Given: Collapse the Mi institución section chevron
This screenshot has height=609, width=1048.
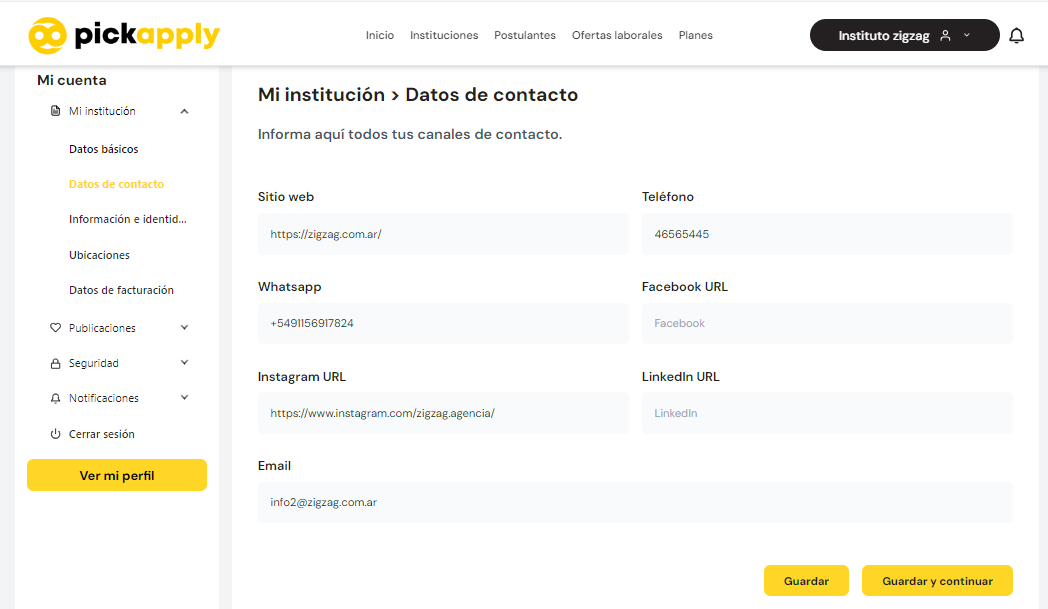Looking at the screenshot, I should tap(184, 111).
